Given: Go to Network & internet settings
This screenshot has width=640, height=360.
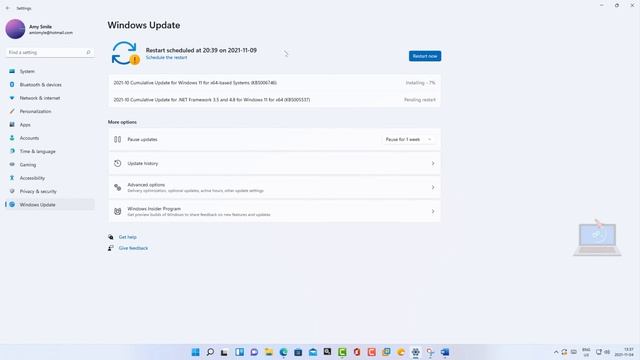Looking at the screenshot, I should [49, 98].
